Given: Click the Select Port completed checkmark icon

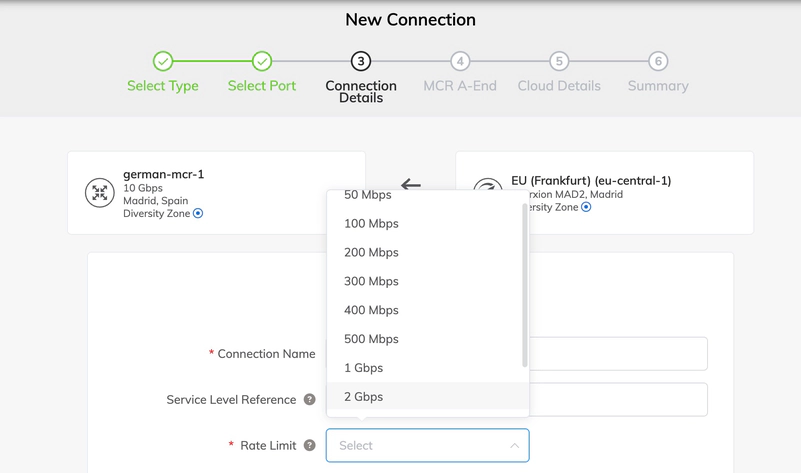Looking at the screenshot, I should coord(262,61).
